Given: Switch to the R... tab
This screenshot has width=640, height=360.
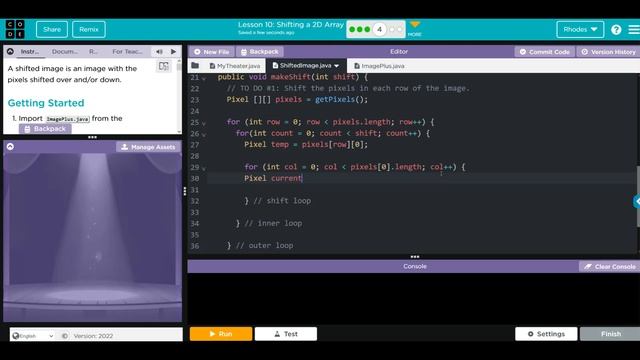Looking at the screenshot, I should point(93,51).
